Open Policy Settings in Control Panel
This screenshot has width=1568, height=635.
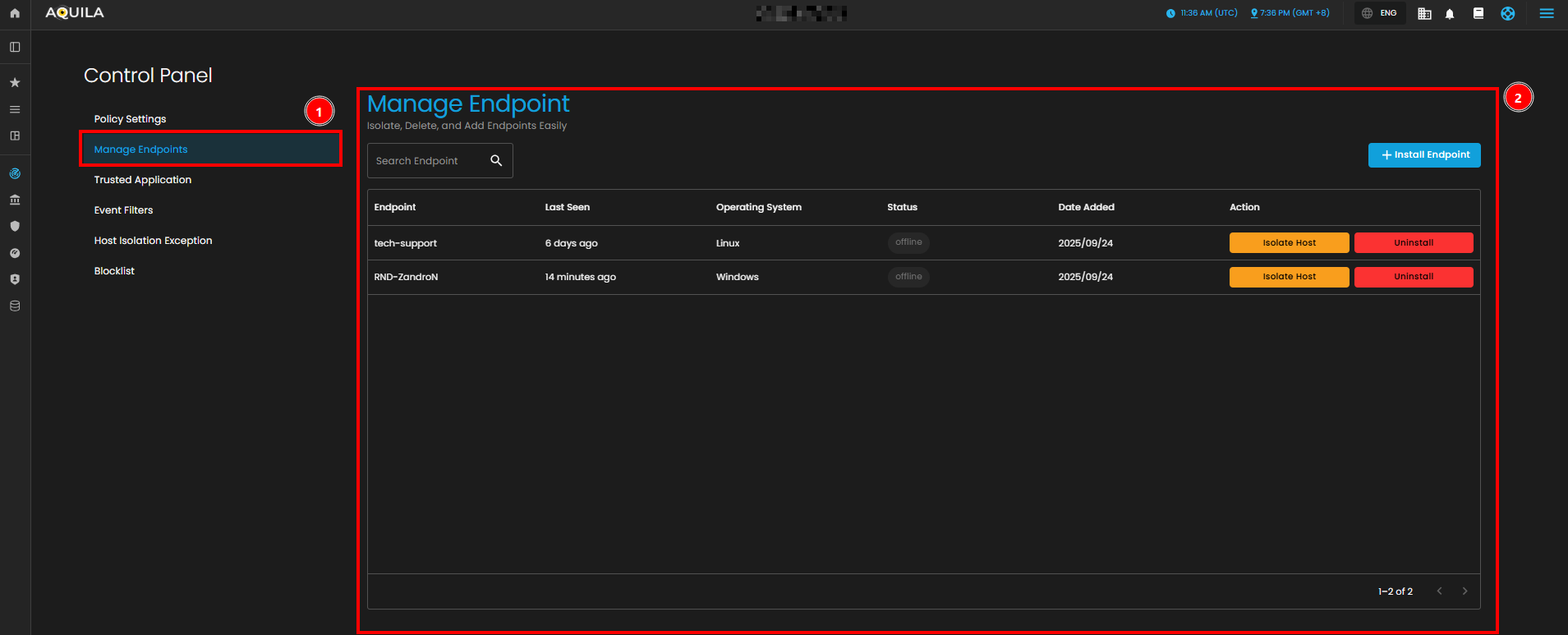click(x=130, y=119)
